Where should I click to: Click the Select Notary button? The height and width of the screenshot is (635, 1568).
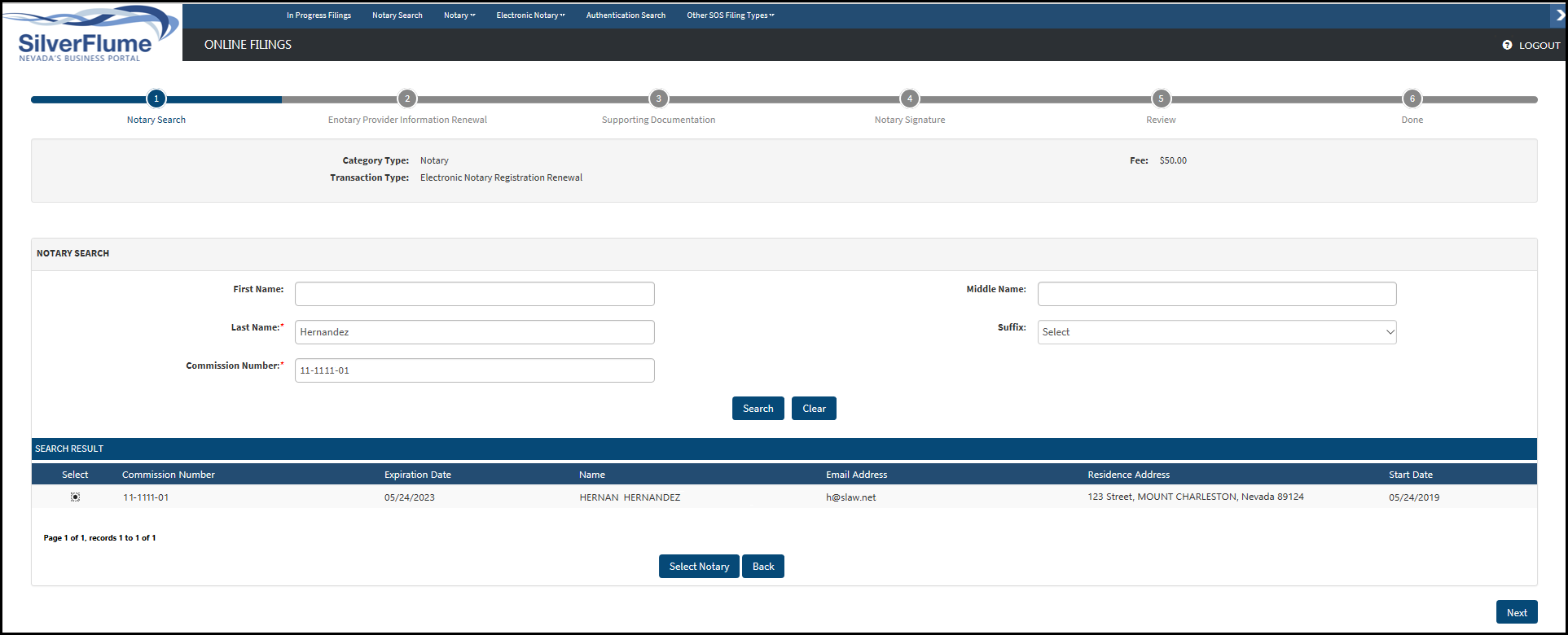pyautogui.click(x=699, y=567)
